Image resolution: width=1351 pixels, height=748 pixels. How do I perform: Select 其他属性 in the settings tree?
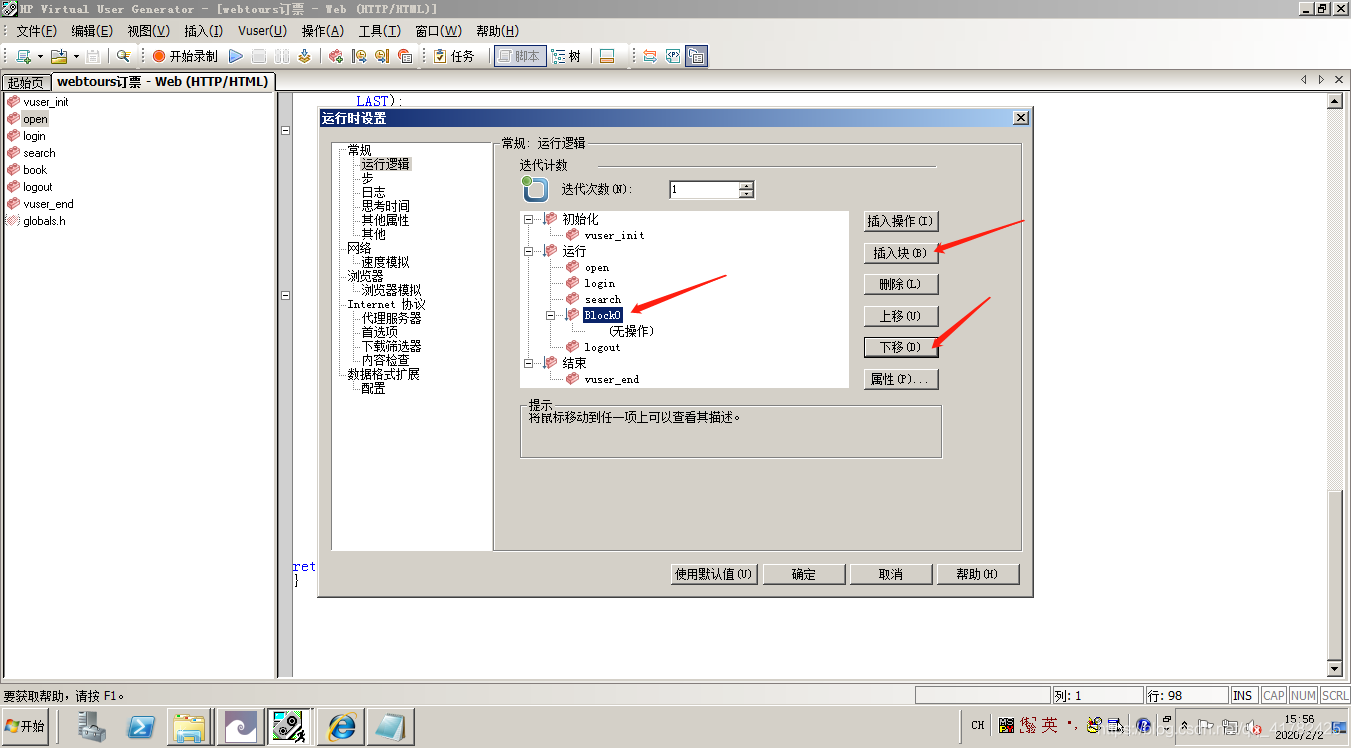pos(385,220)
